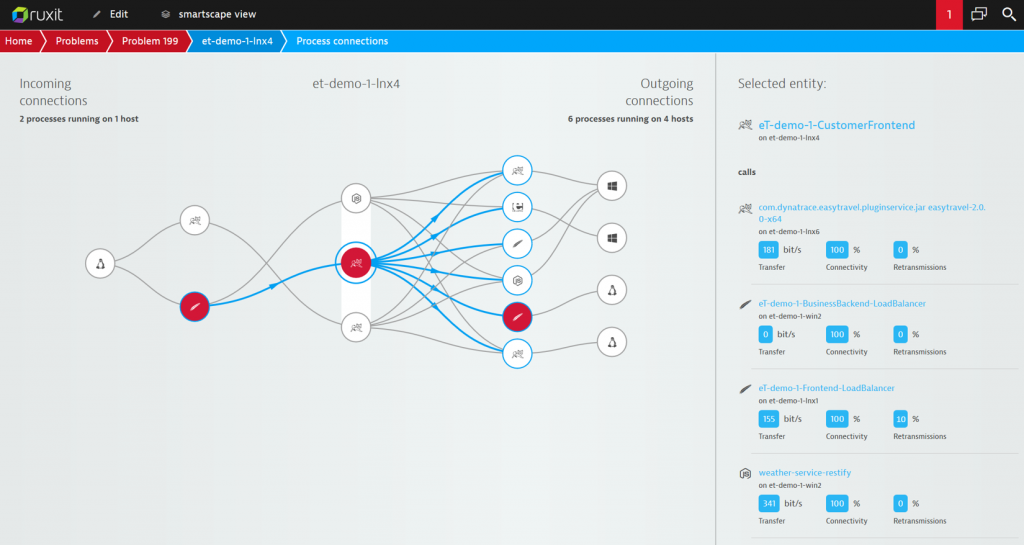Click the feather icon beside BusinessBackend-LoadBalancer

pos(745,304)
